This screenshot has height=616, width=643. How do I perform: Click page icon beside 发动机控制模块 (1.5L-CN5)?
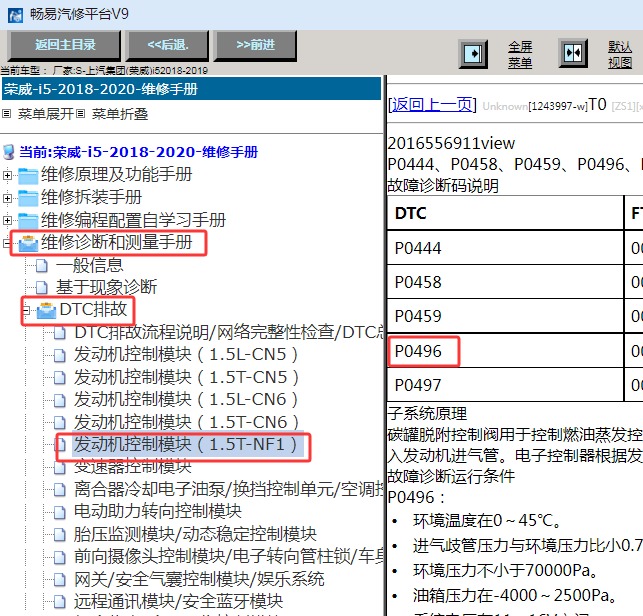click(x=59, y=356)
